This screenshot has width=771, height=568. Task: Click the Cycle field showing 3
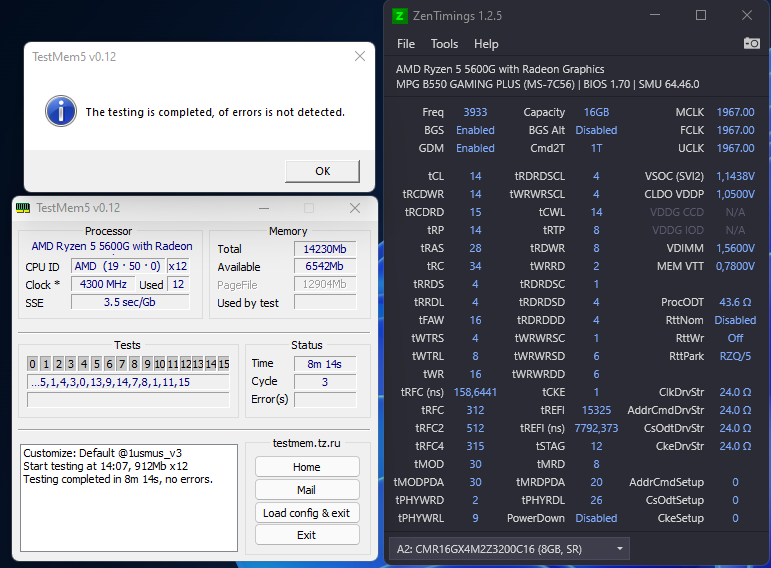pos(325,382)
